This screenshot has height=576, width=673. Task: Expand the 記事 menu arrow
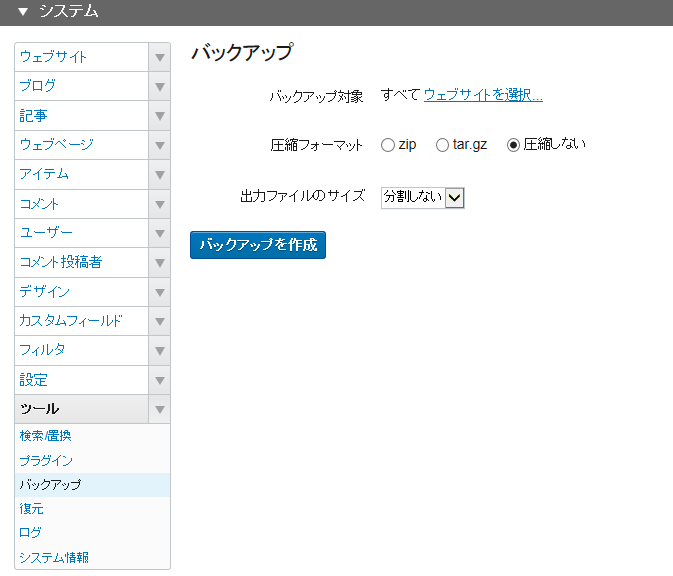pos(160,116)
